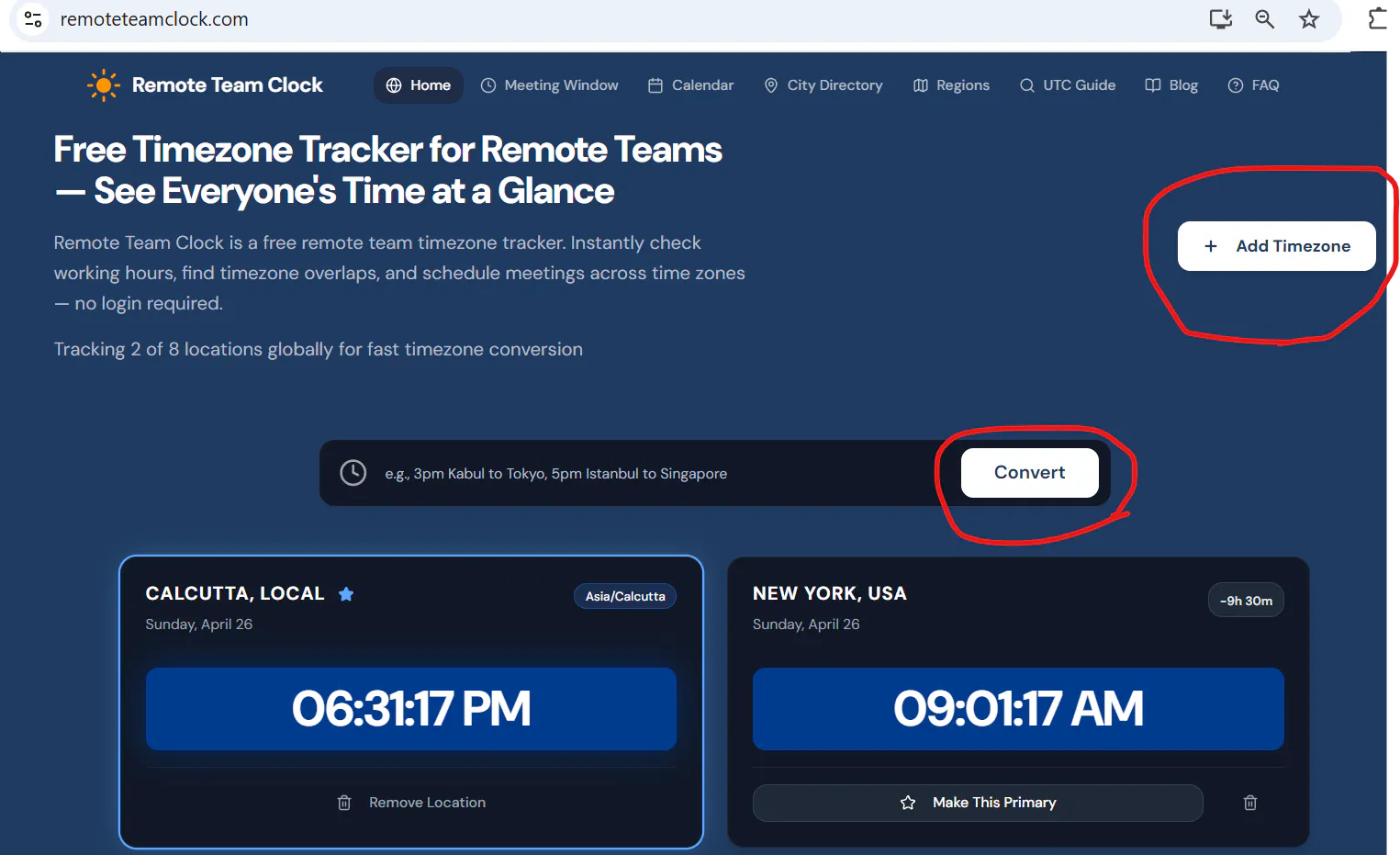Open the browser extensions puzzle icon
The height and width of the screenshot is (855, 1400).
coord(1377,19)
